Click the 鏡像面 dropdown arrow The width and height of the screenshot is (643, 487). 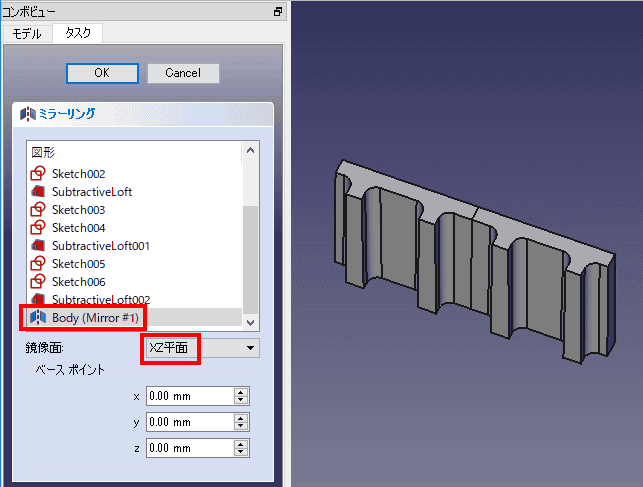[251, 348]
